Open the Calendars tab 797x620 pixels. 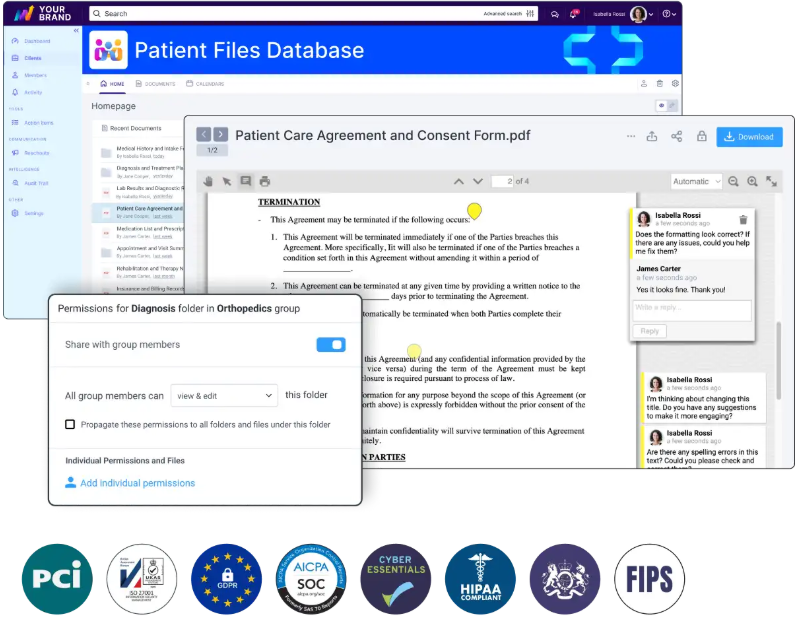coord(205,84)
